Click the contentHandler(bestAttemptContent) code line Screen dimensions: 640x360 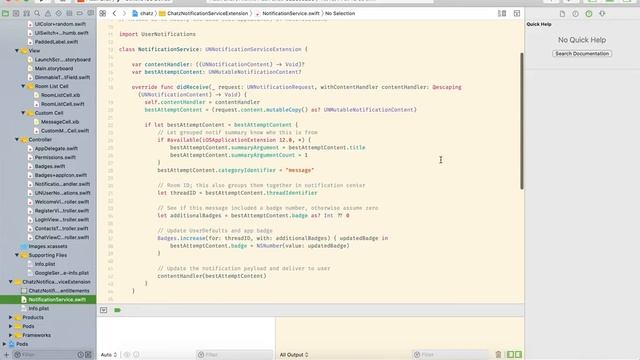point(212,276)
